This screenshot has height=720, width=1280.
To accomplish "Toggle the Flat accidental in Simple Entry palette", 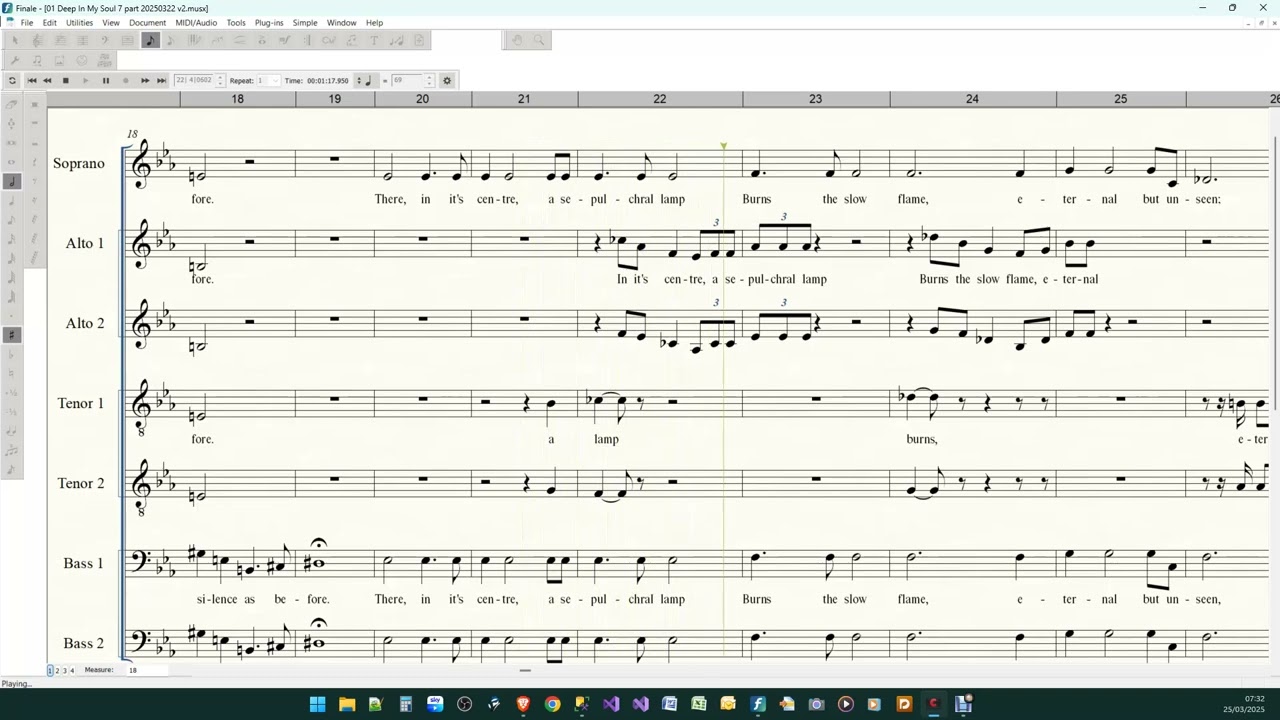I will tap(12, 354).
